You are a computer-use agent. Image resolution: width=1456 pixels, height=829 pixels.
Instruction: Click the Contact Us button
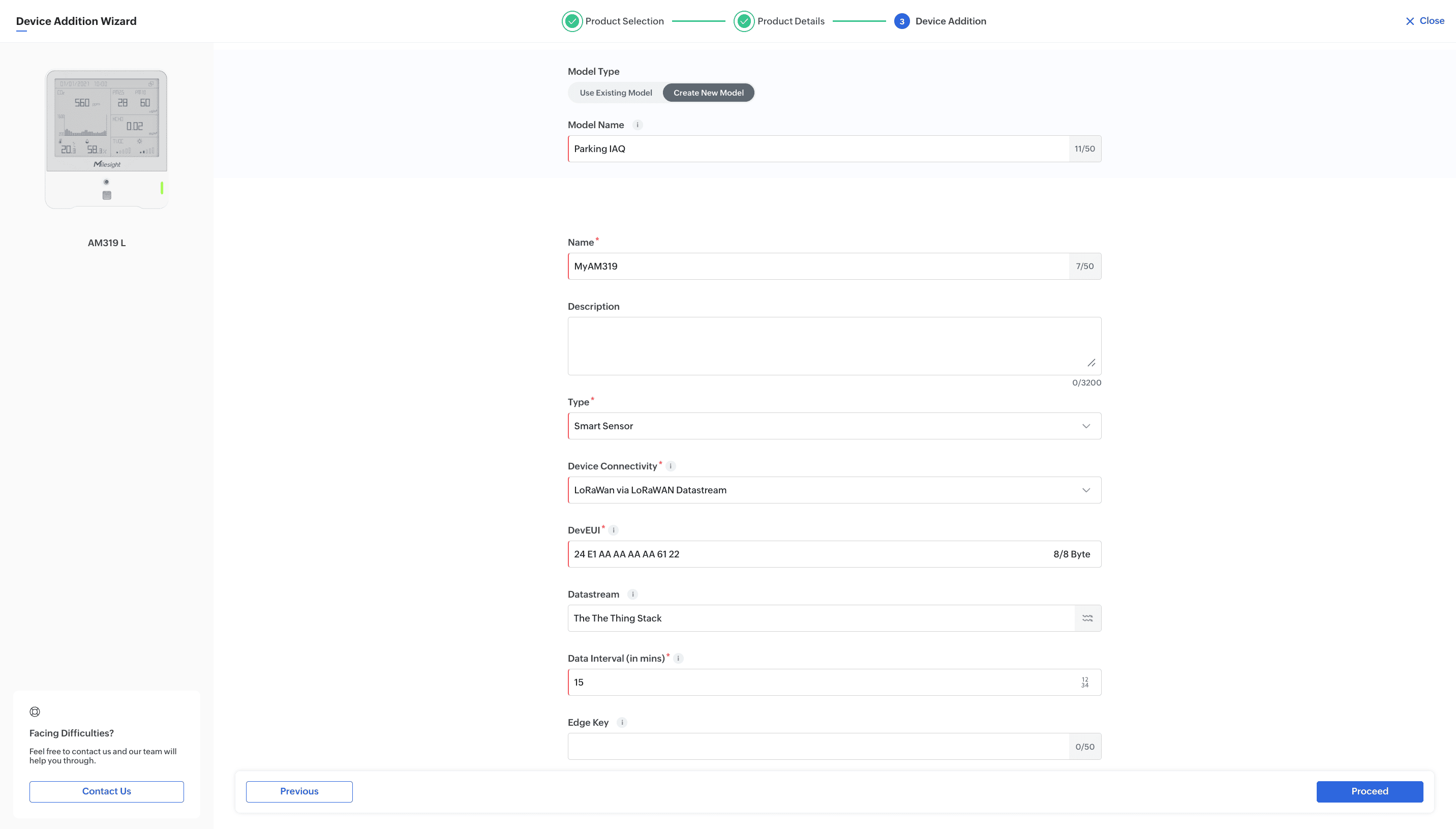pos(106,791)
